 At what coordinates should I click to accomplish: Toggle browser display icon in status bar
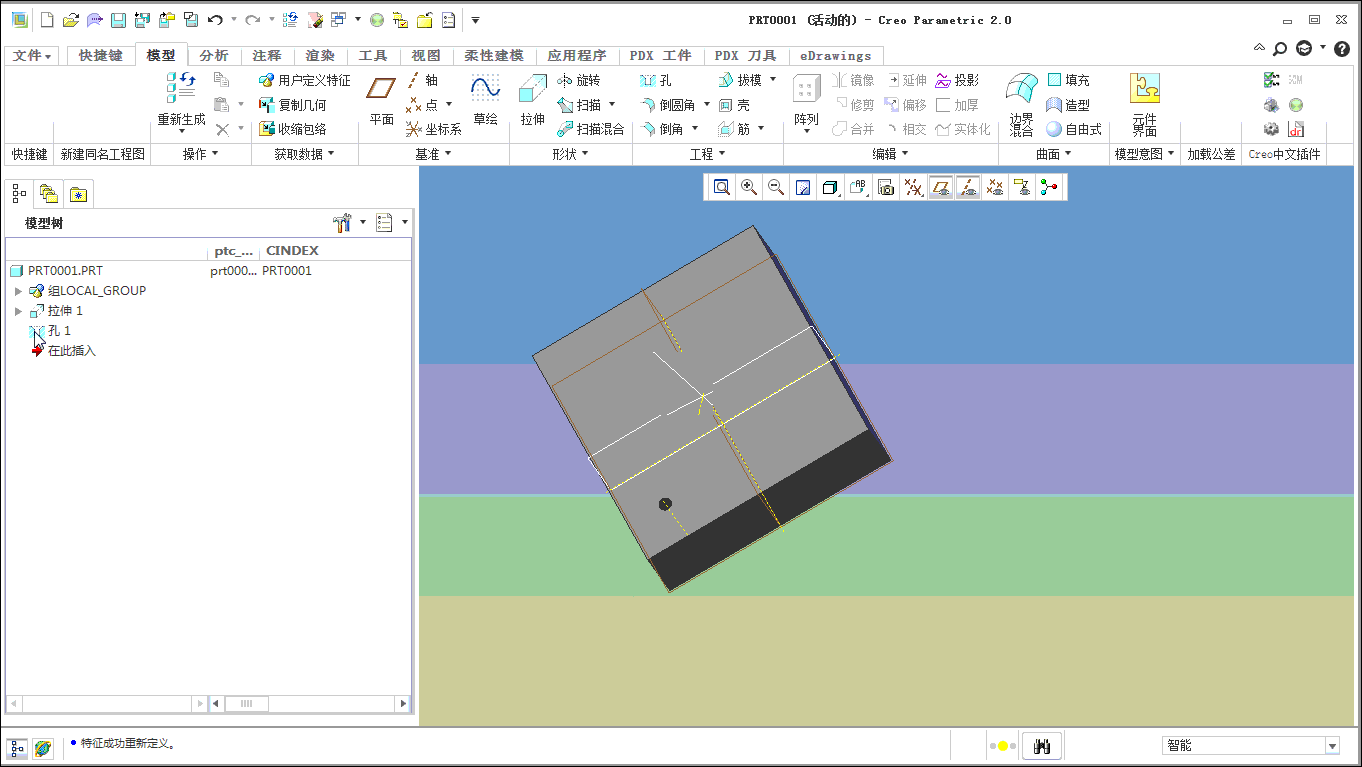42,747
